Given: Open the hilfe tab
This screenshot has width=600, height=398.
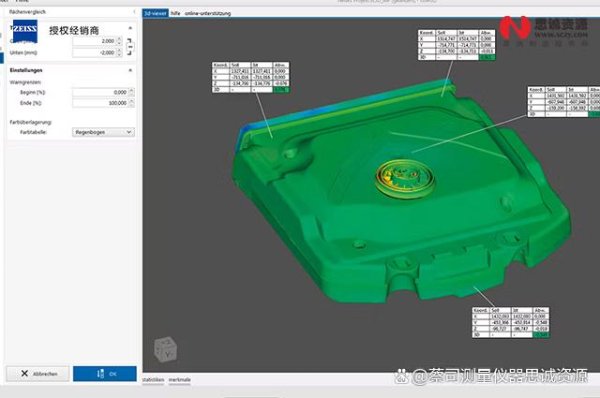Looking at the screenshot, I should point(175,13).
